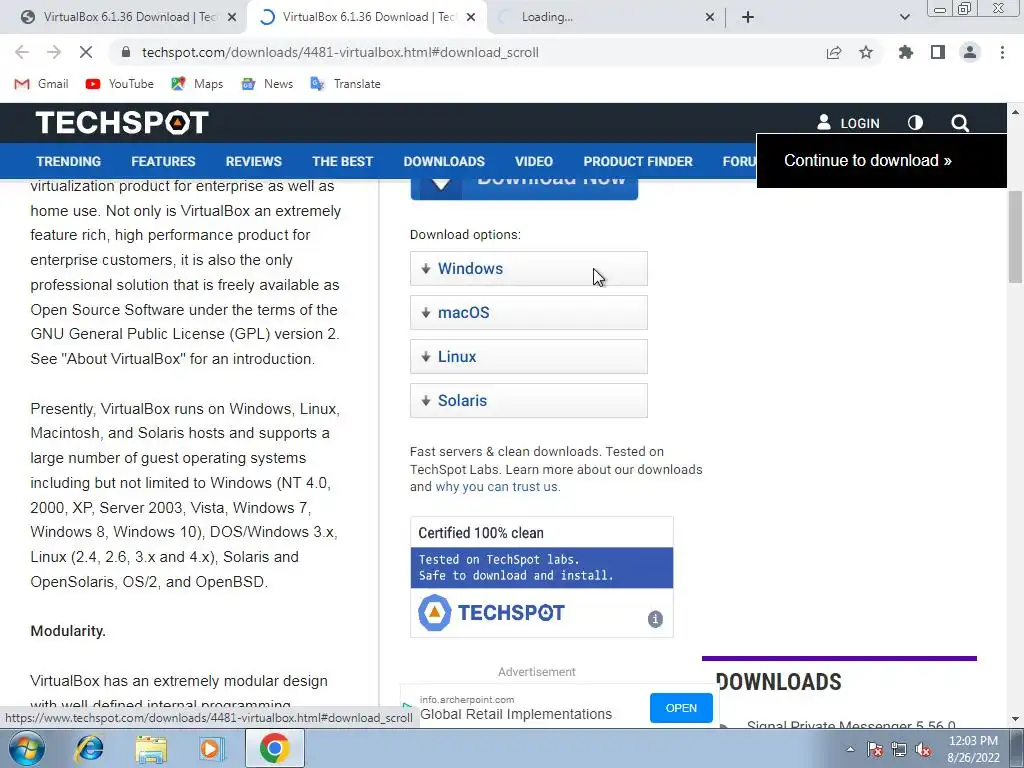Open the DOWNLOADS menu item
The width and height of the screenshot is (1024, 768).
click(x=444, y=161)
